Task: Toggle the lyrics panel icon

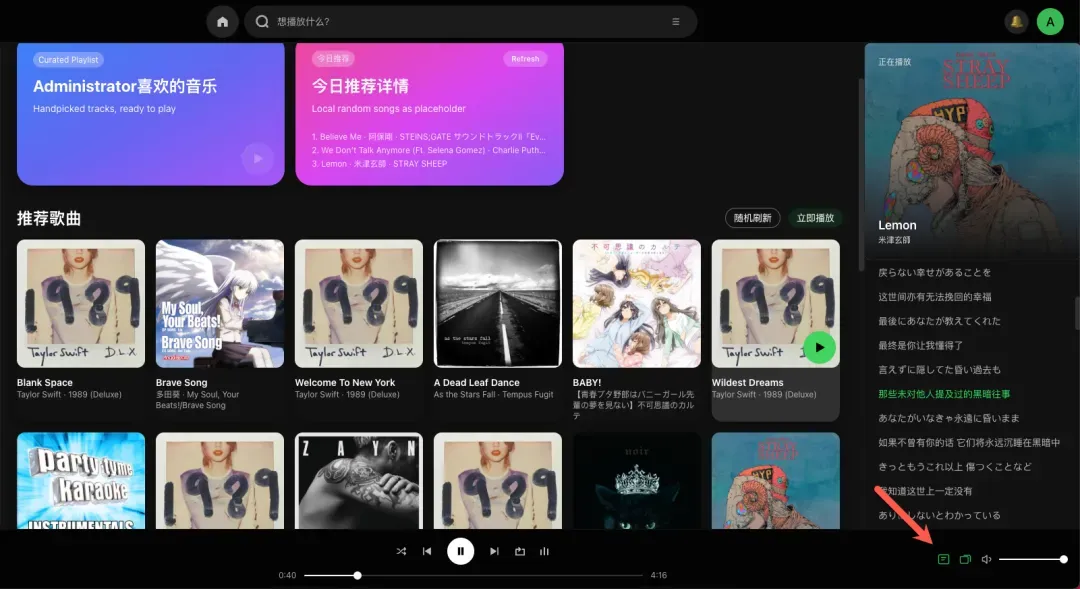Action: click(943, 559)
